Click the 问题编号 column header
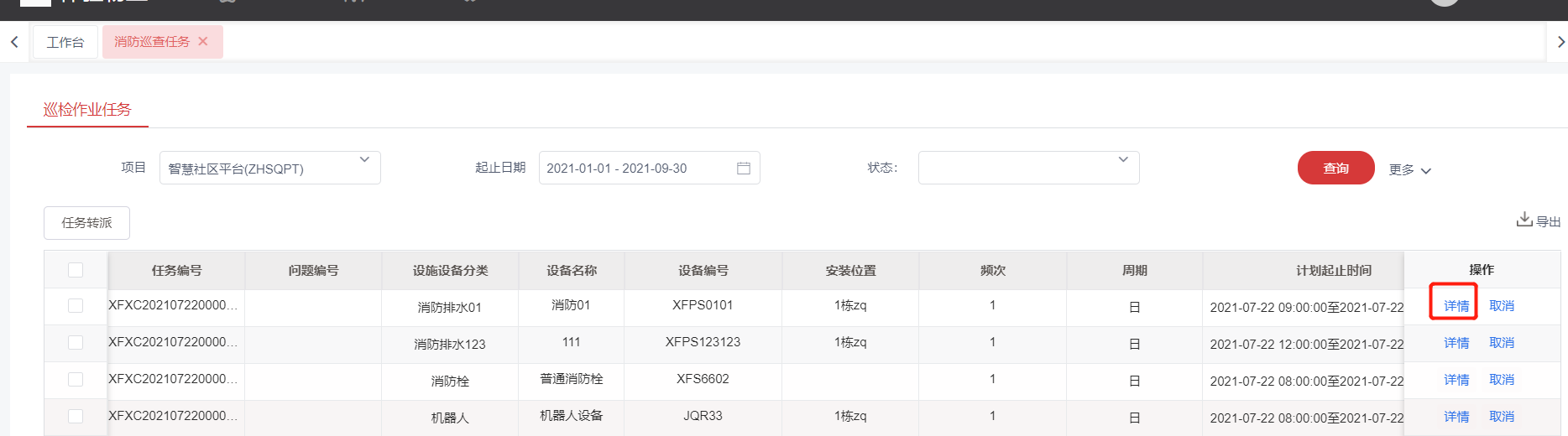The width and height of the screenshot is (1568, 436). click(x=313, y=270)
